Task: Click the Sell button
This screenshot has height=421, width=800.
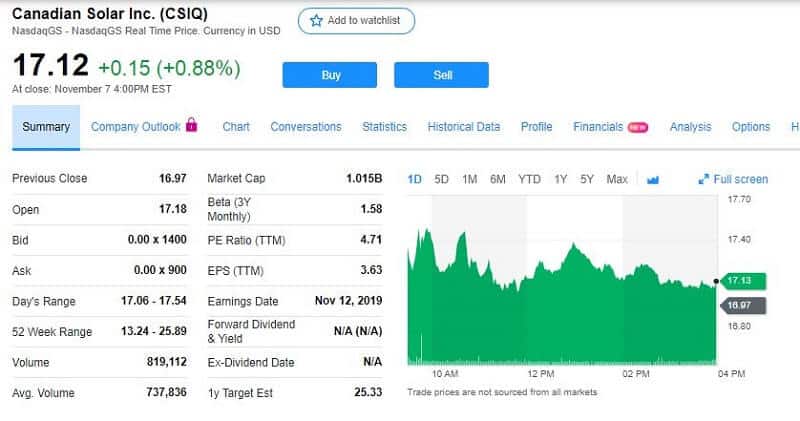Action: tap(441, 75)
